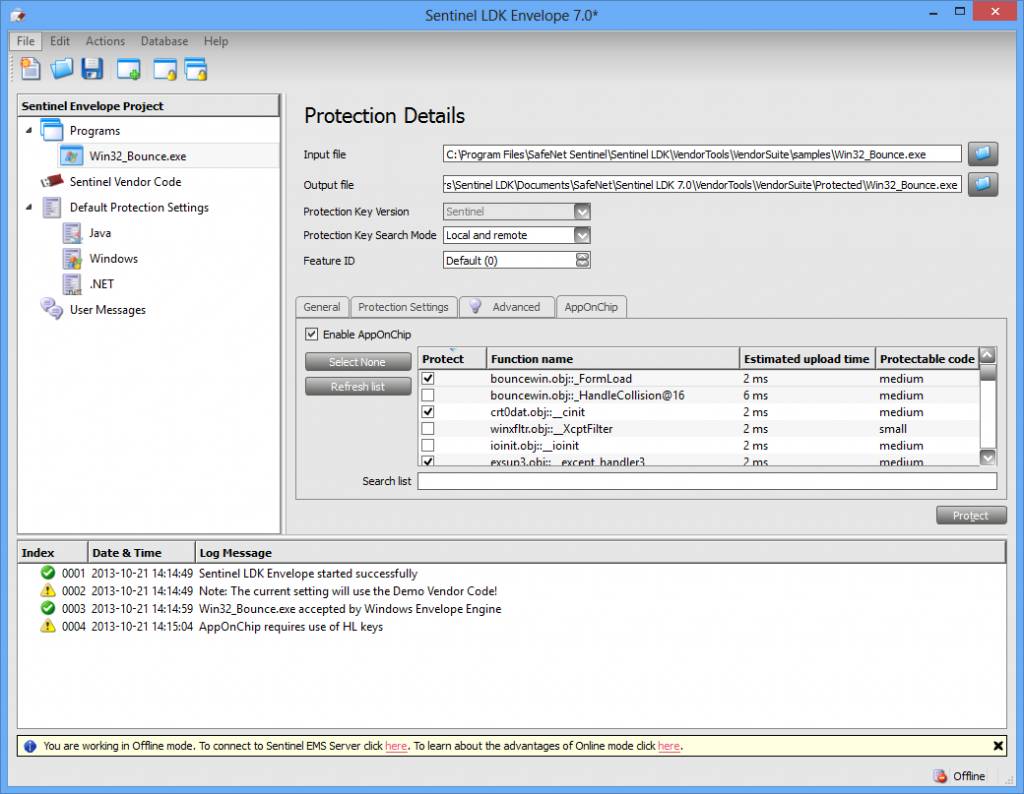
Task: Sort by the Protectable code column header
Action: 927,358
